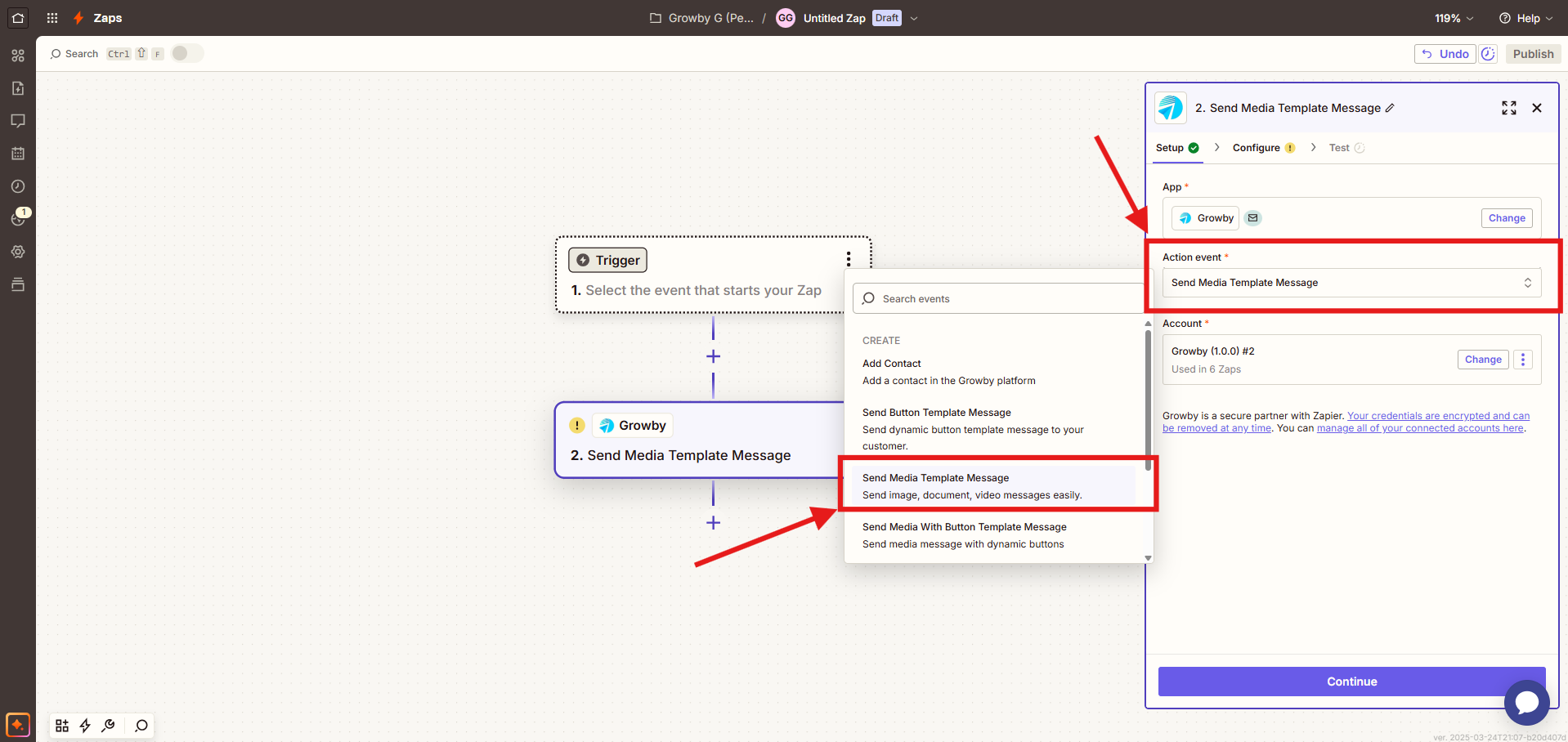
Task: Open the calendar icon in sidebar
Action: (x=18, y=154)
